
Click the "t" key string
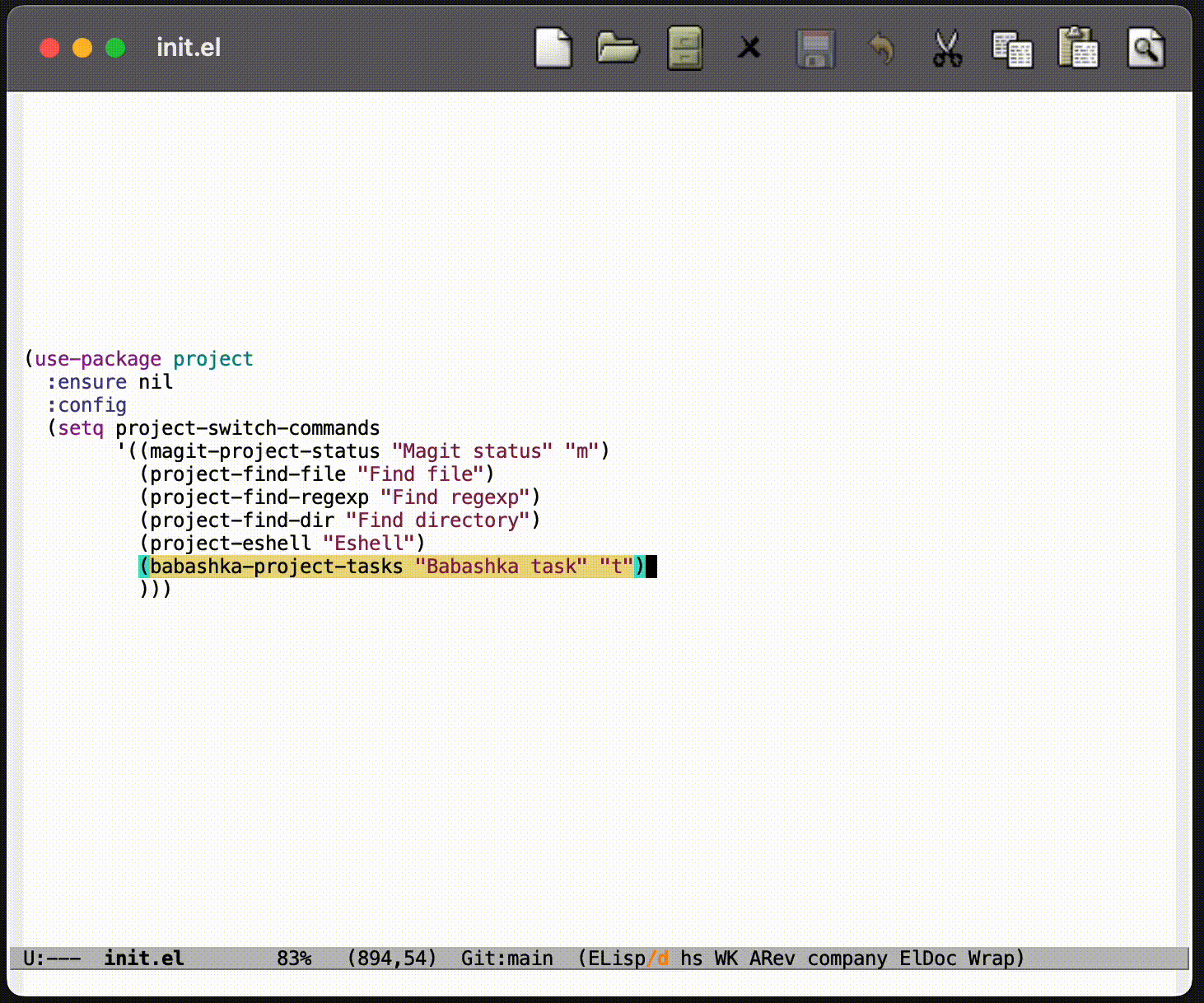tap(616, 567)
